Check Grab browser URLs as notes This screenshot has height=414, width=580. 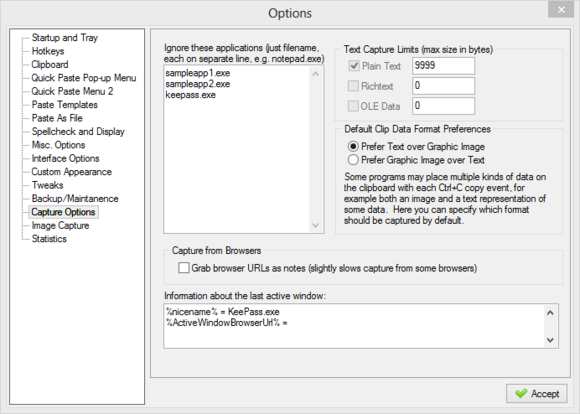(x=184, y=268)
